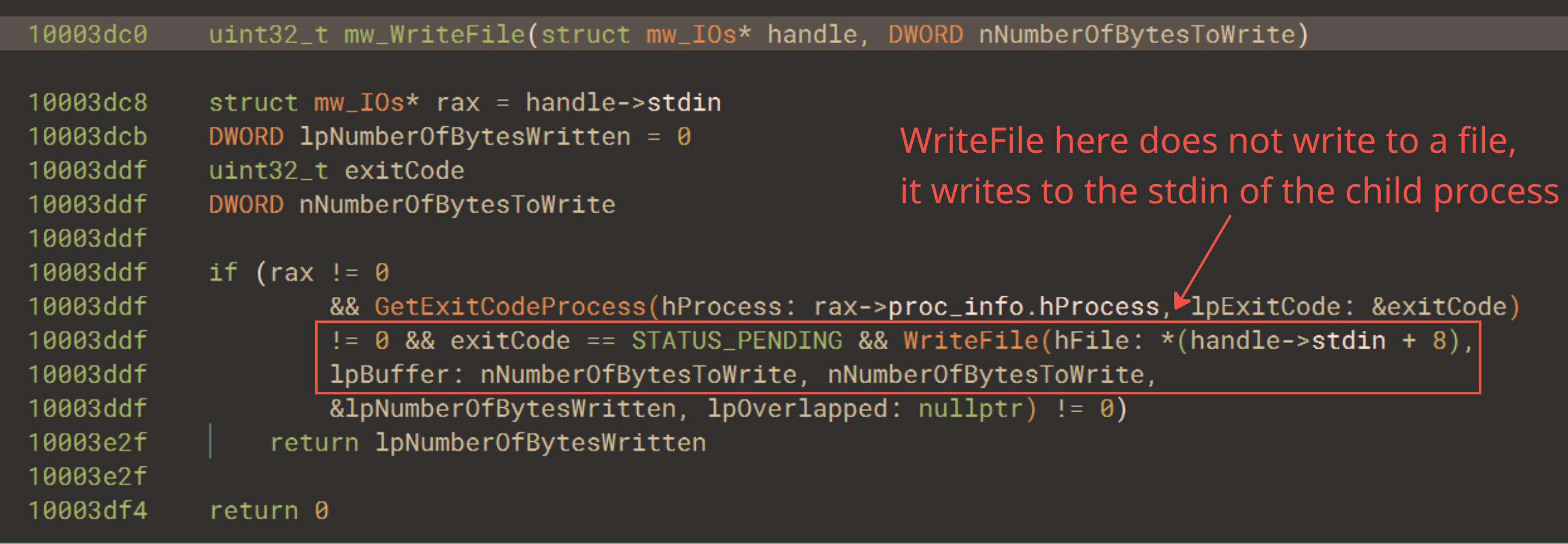This screenshot has width=1568, height=544.
Task: Click the address 10003dcb
Action: point(88,137)
